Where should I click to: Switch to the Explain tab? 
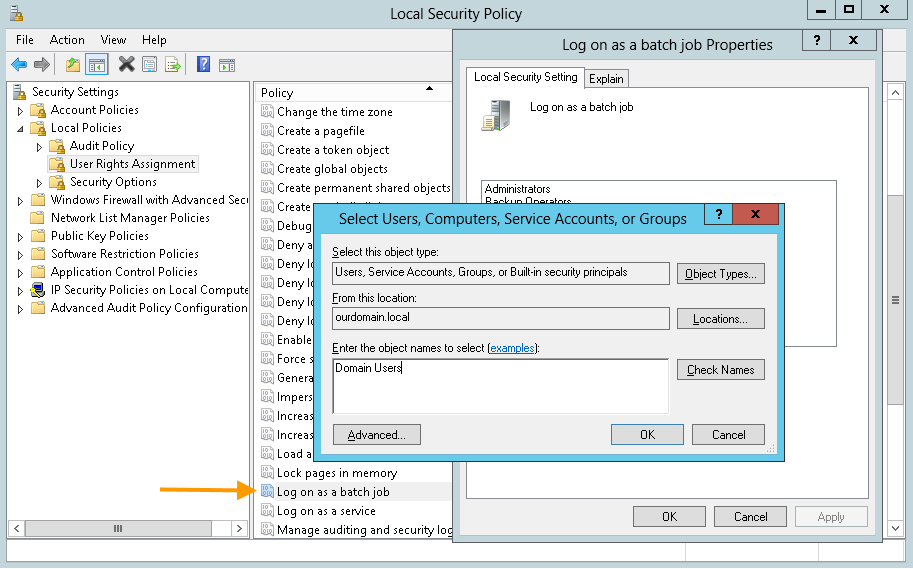point(606,79)
